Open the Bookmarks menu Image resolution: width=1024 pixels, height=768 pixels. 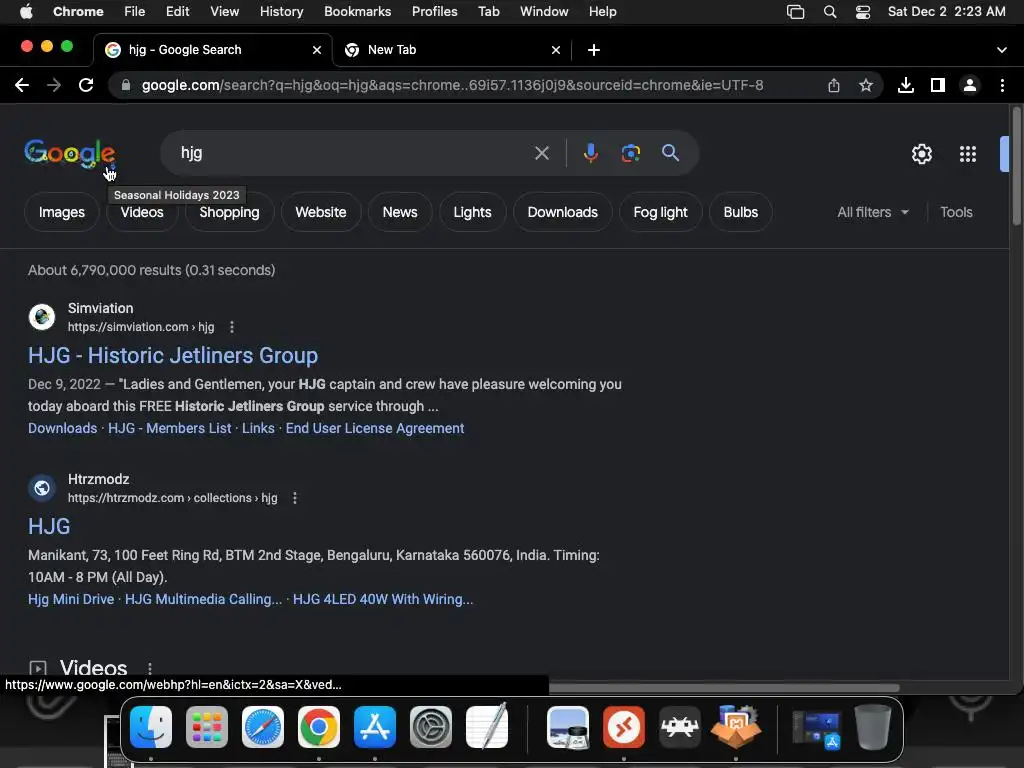pyautogui.click(x=357, y=12)
